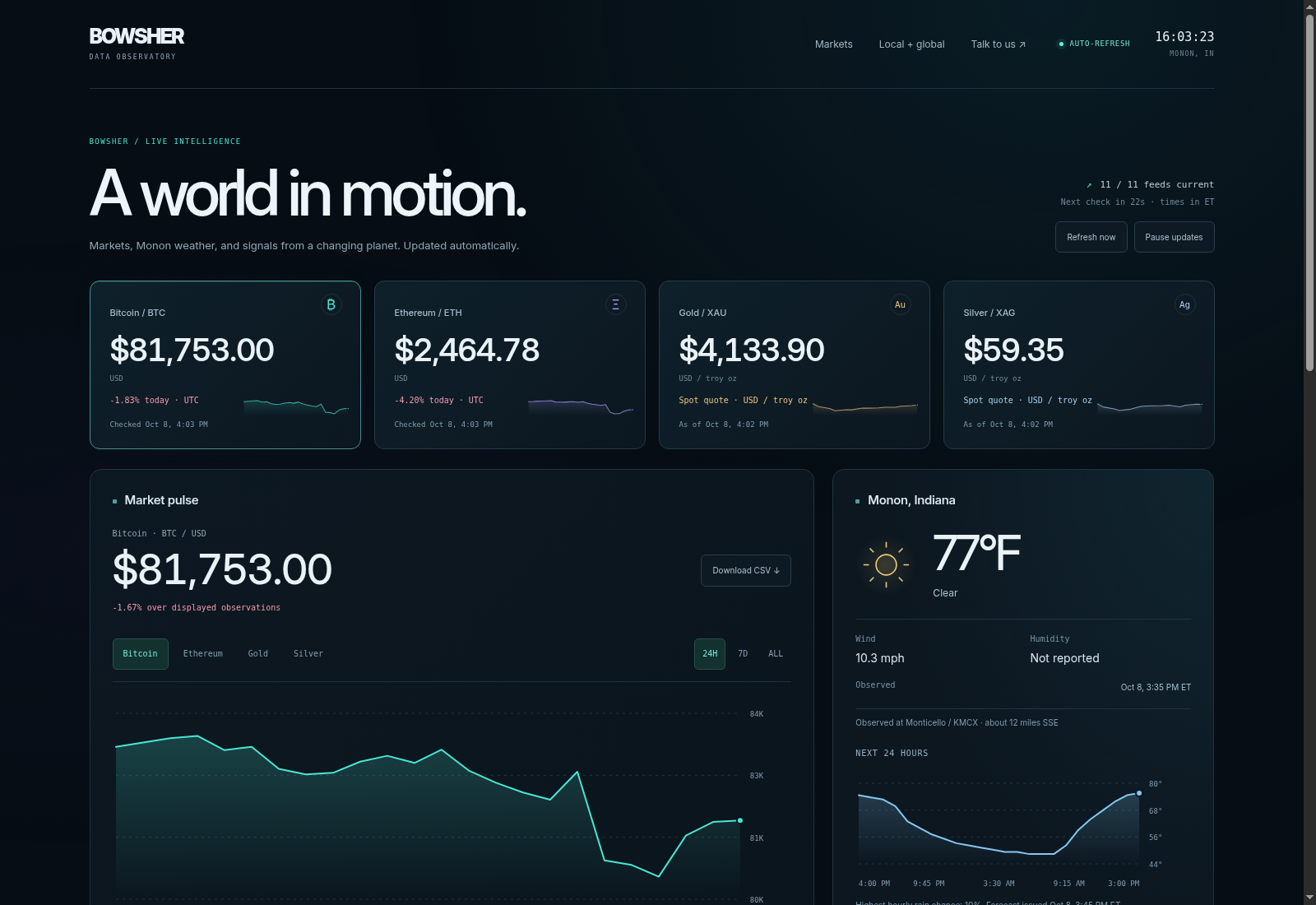Screen dimensions: 1316x905
Task: Open the Silver / XAG price card
Action: (x=1078, y=364)
